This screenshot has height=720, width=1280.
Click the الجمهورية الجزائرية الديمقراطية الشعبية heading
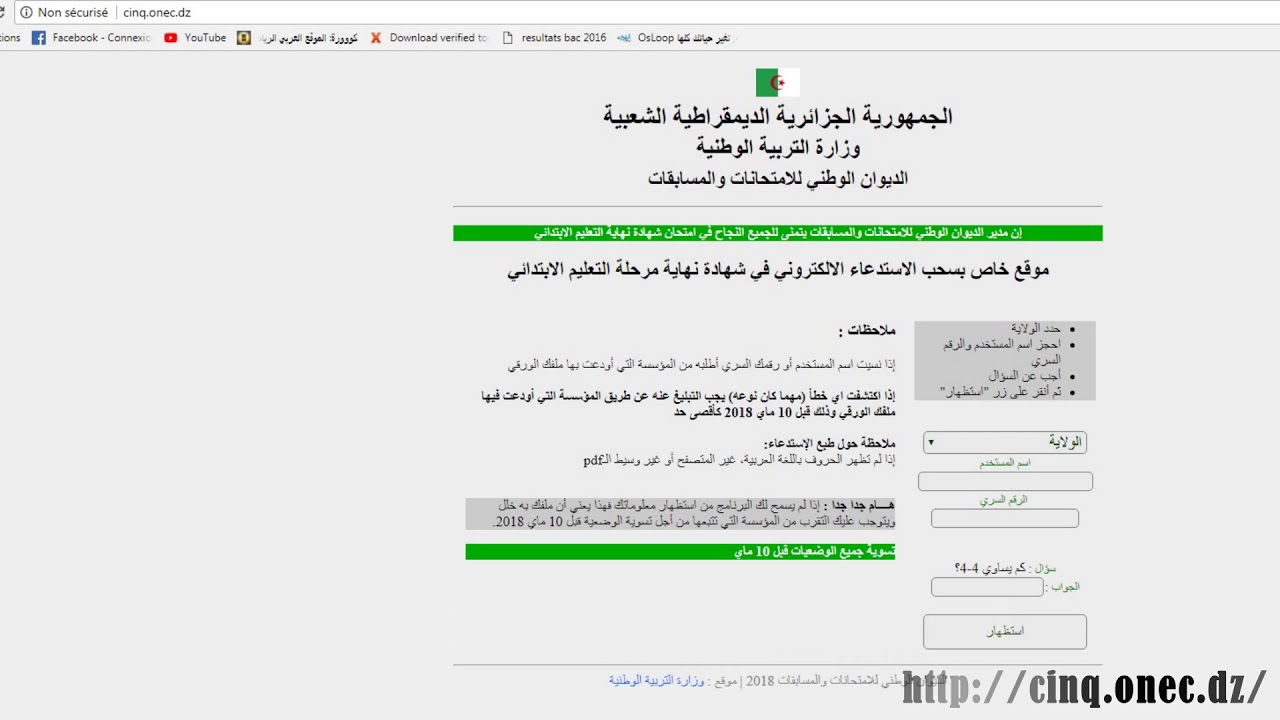click(x=778, y=116)
